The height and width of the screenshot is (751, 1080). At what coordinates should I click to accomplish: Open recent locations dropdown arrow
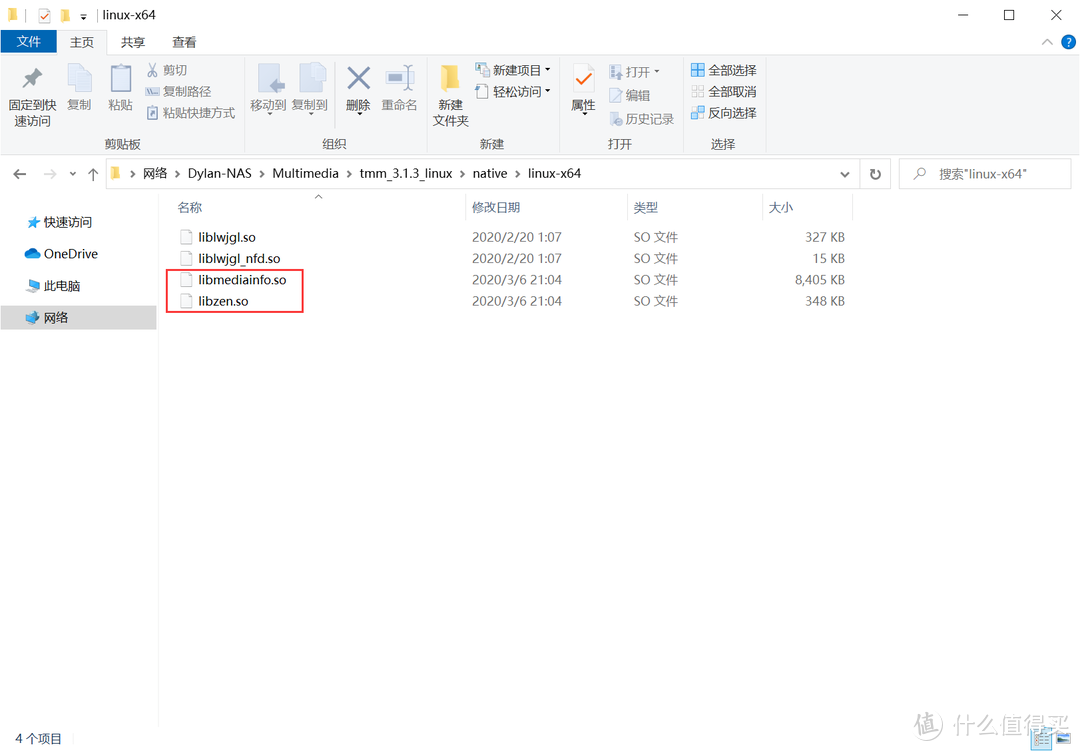72,174
